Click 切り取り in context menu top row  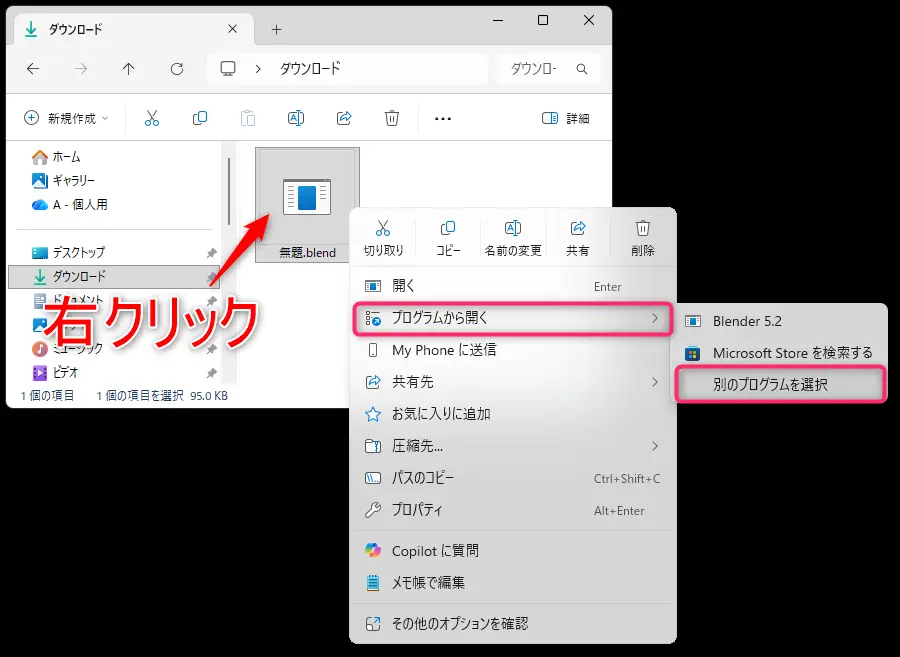pyautogui.click(x=383, y=238)
